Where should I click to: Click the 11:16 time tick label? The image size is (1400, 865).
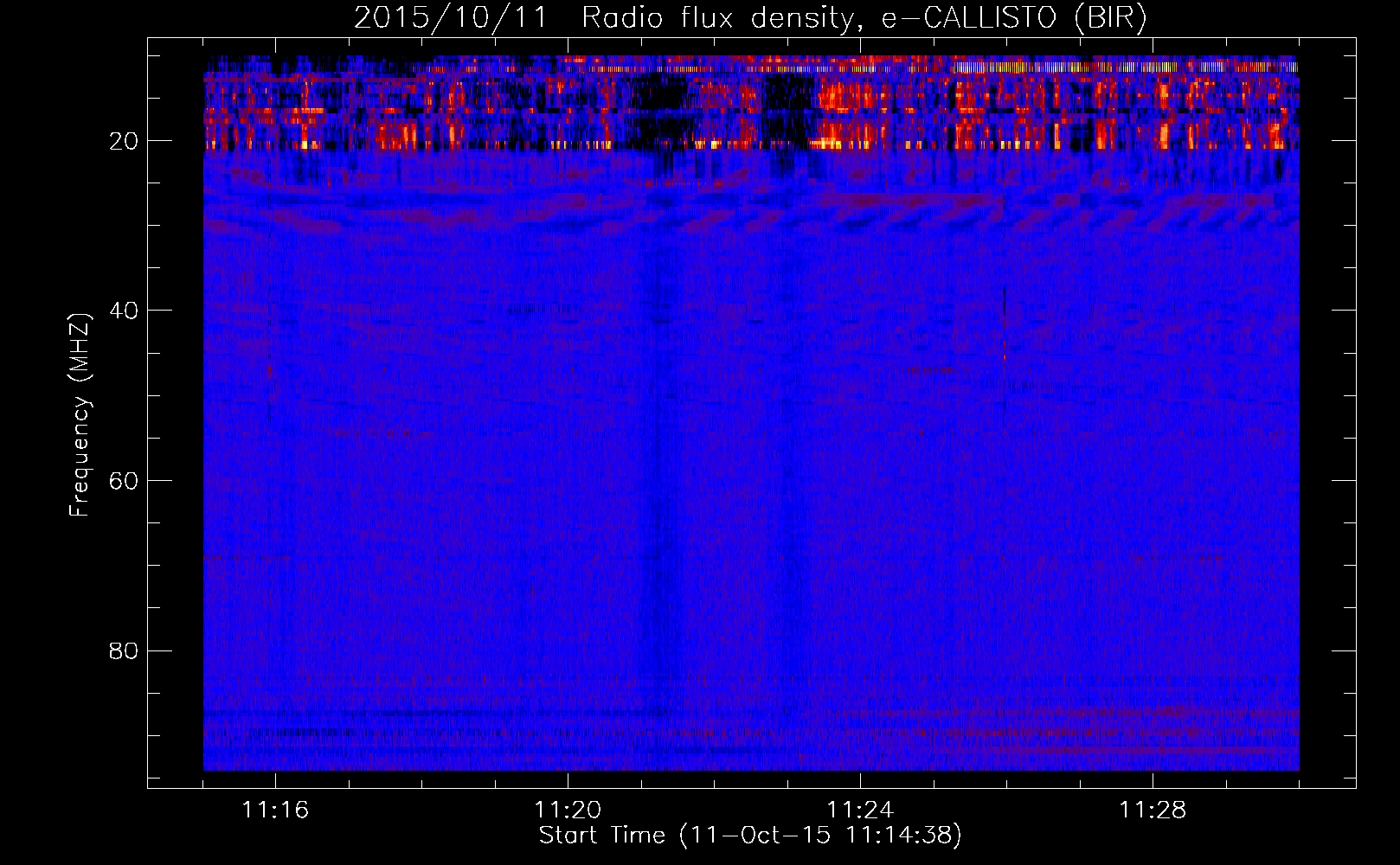(275, 811)
